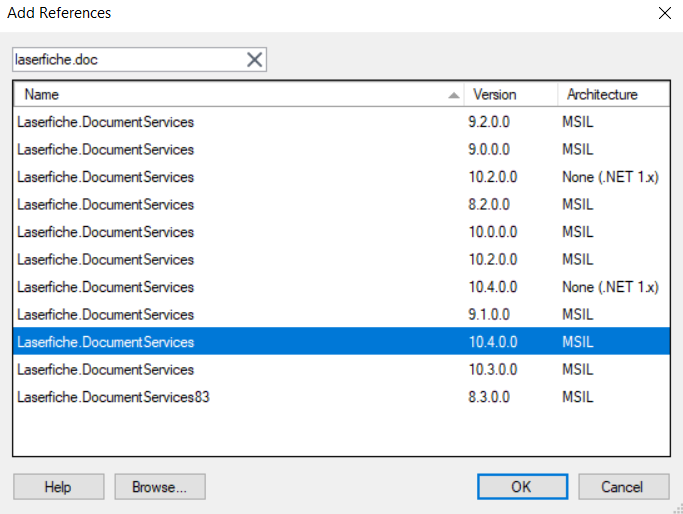Image resolution: width=683 pixels, height=514 pixels.
Task: Select the 10.2.0.0 None (.NET 1.x) entry
Action: (342, 177)
